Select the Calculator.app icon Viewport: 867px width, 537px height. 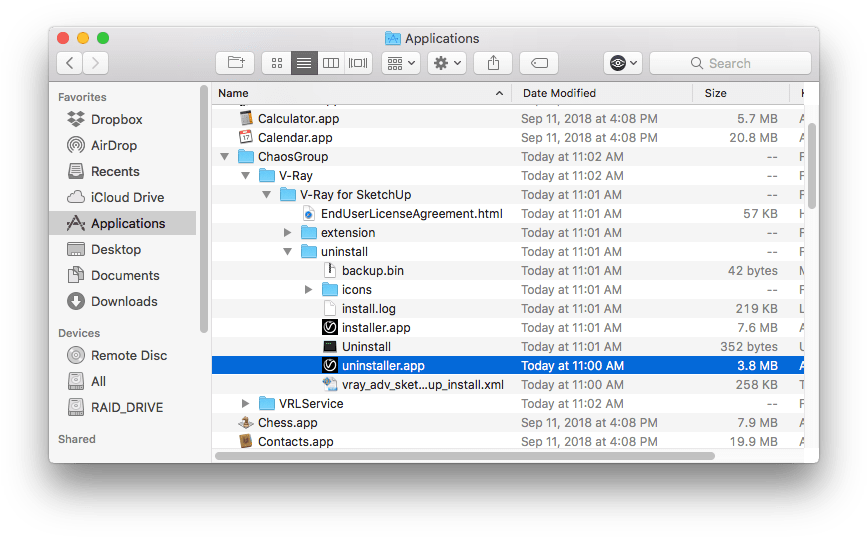[246, 118]
